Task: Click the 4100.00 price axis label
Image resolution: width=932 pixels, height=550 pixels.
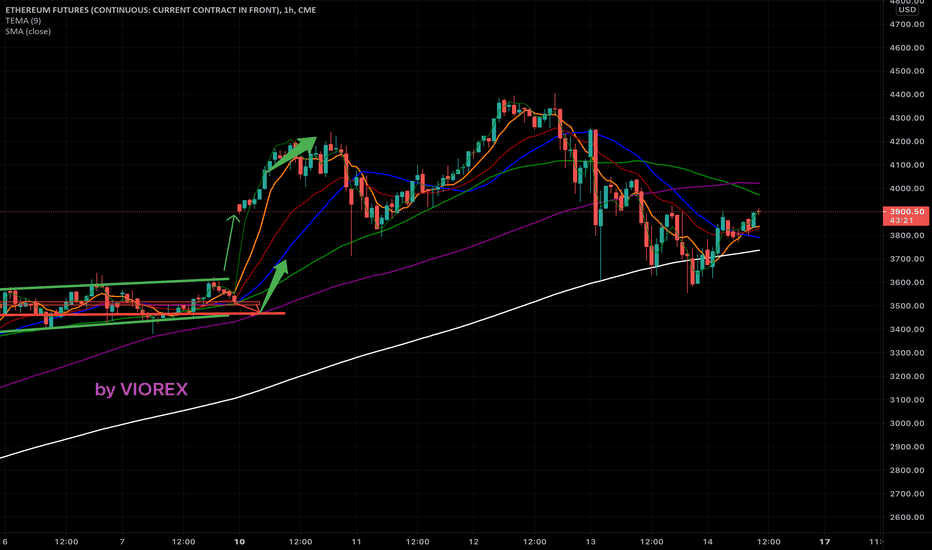Action: click(x=907, y=165)
